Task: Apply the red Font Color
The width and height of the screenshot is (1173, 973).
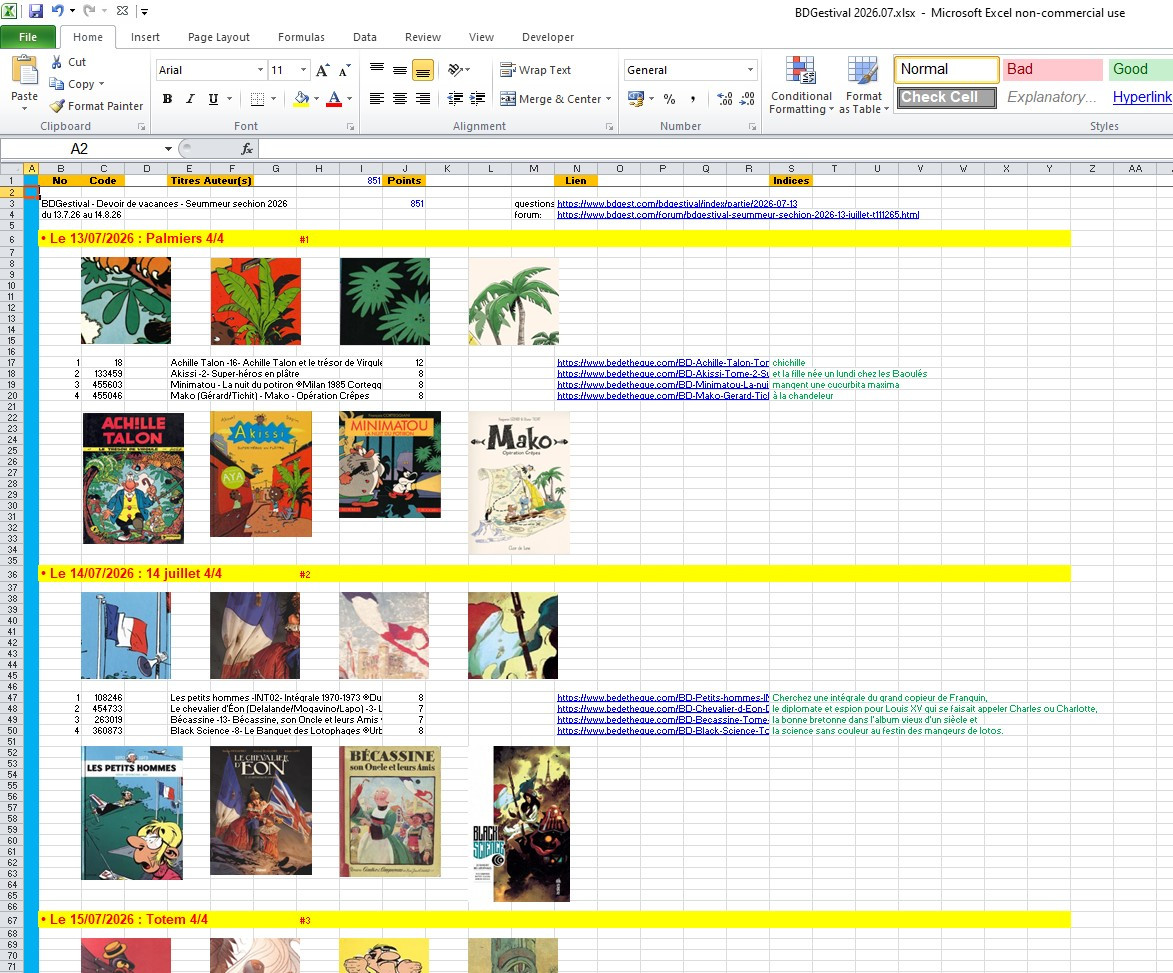Action: coord(334,99)
